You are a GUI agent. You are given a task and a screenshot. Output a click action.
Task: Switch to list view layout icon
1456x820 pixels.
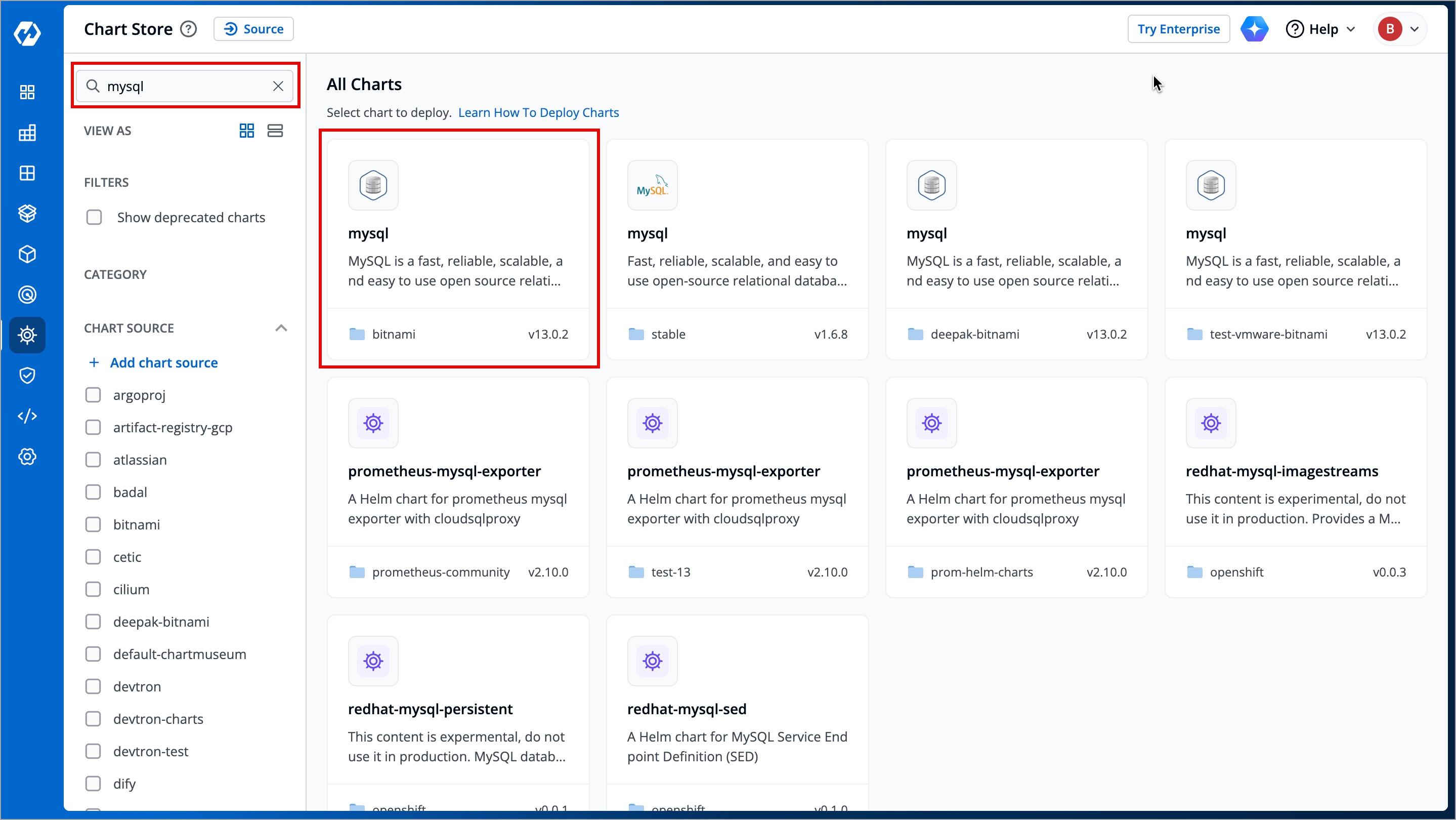tap(275, 131)
